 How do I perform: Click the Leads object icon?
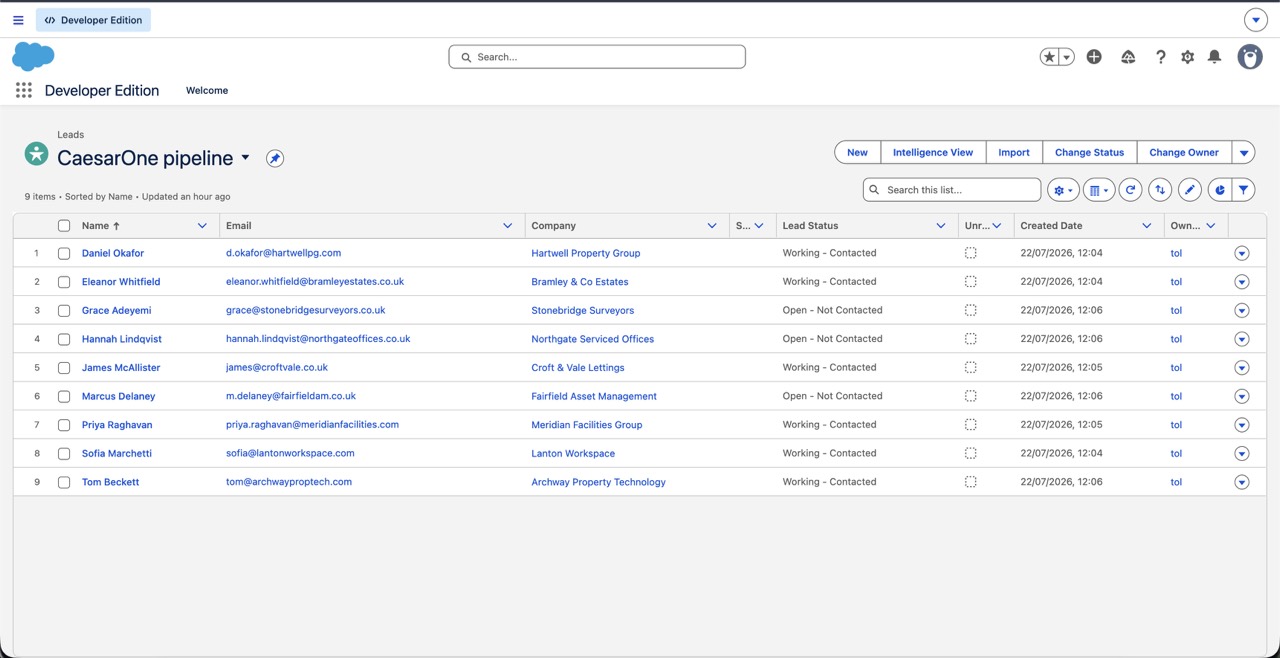37,153
